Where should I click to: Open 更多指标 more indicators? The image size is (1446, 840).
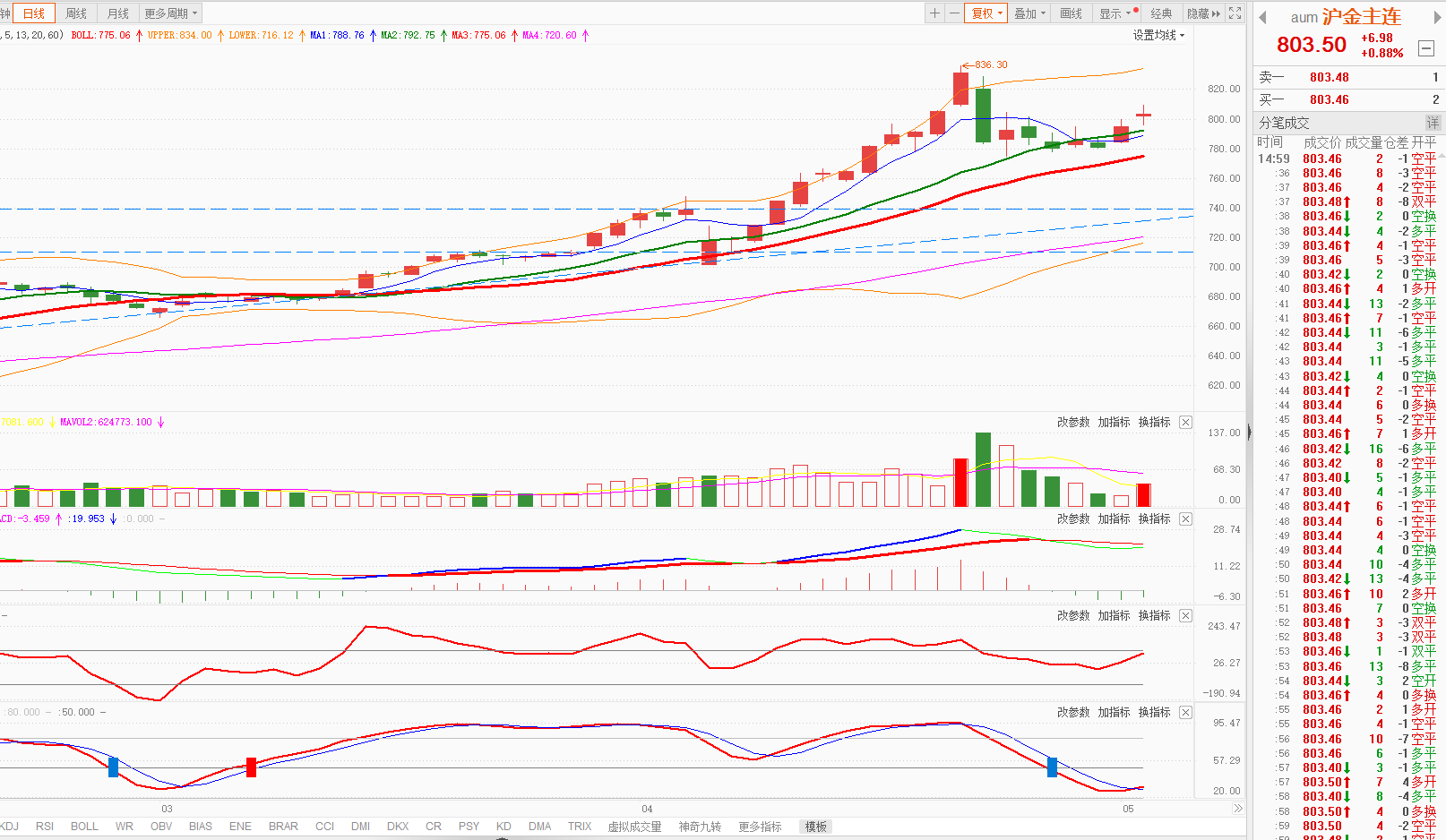point(760,827)
